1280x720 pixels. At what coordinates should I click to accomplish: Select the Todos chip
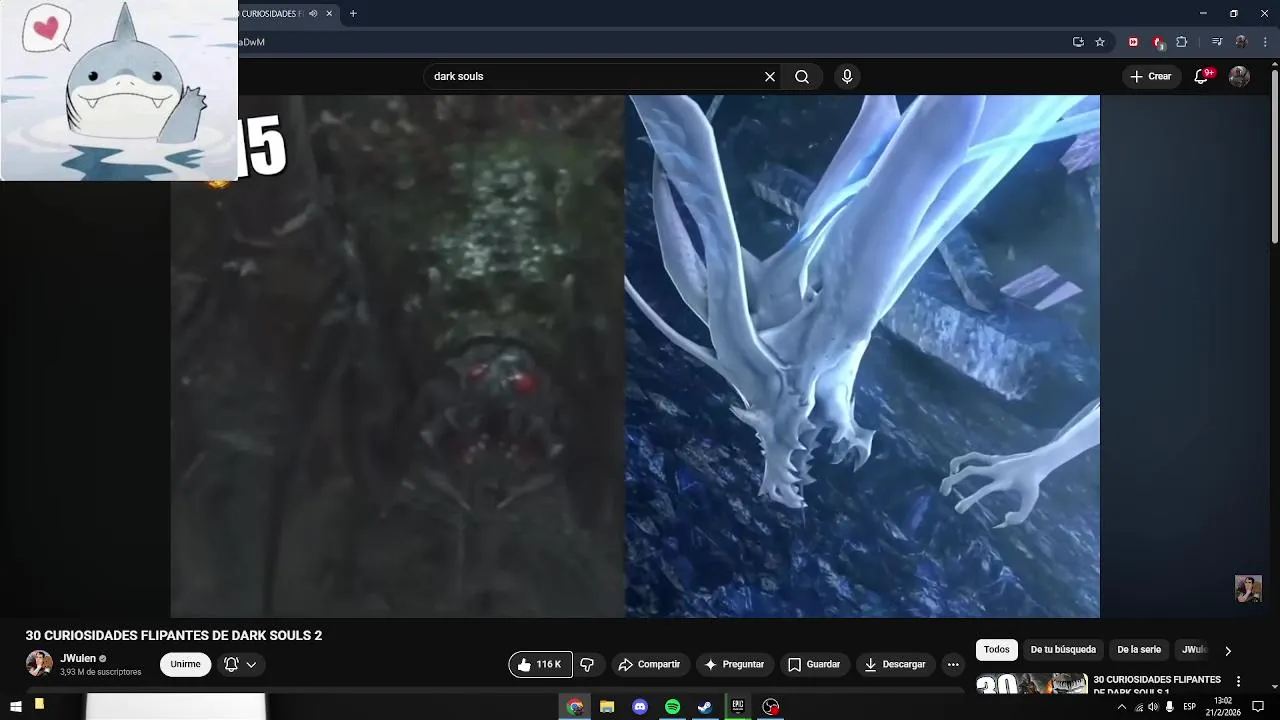click(997, 650)
